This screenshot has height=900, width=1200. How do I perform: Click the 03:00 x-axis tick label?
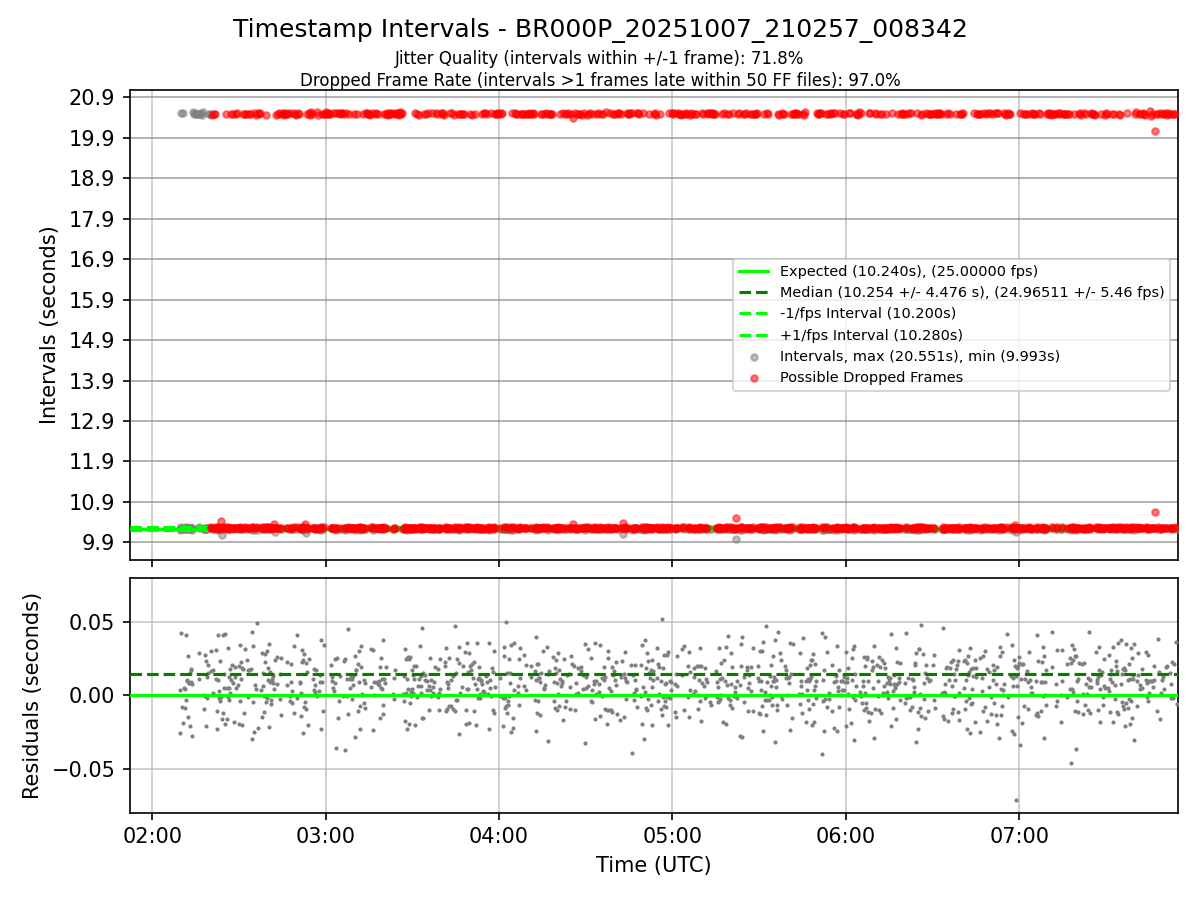[325, 834]
